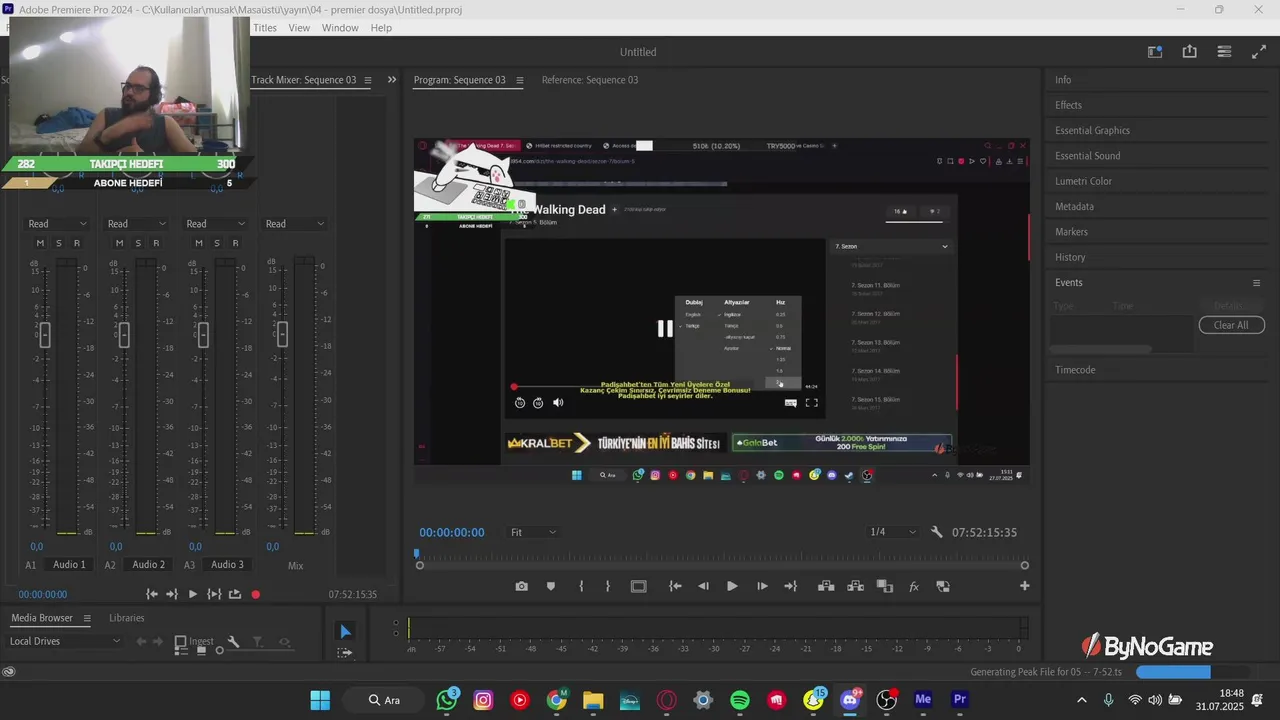Open Quick Export share icon
Image resolution: width=1280 pixels, height=720 pixels.
[x=1189, y=52]
